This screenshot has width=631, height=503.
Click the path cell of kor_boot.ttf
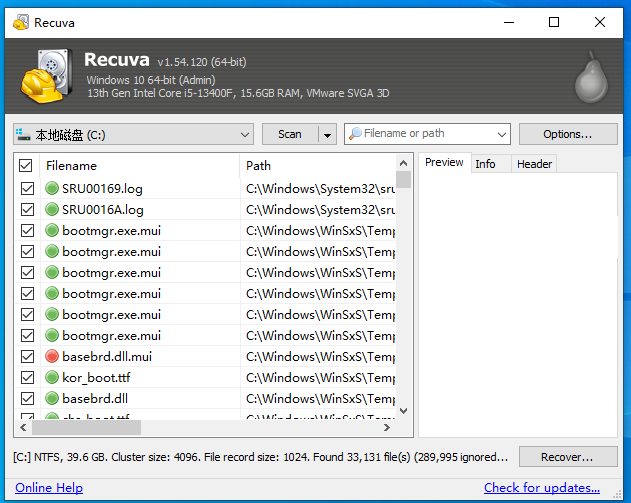click(x=320, y=377)
